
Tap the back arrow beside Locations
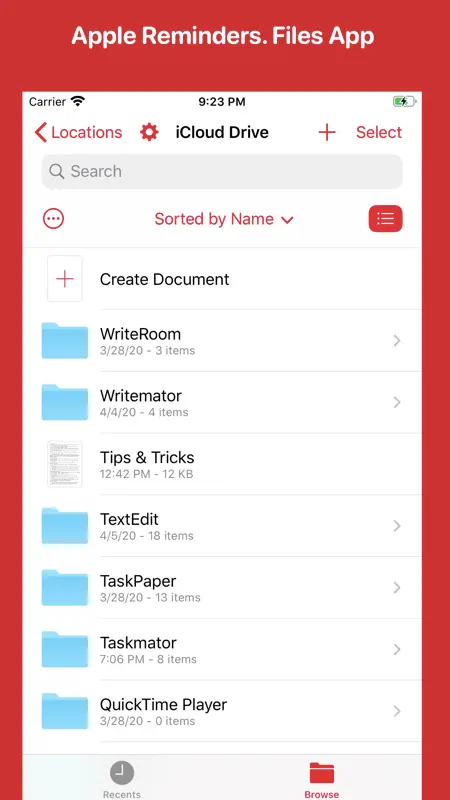(41, 133)
